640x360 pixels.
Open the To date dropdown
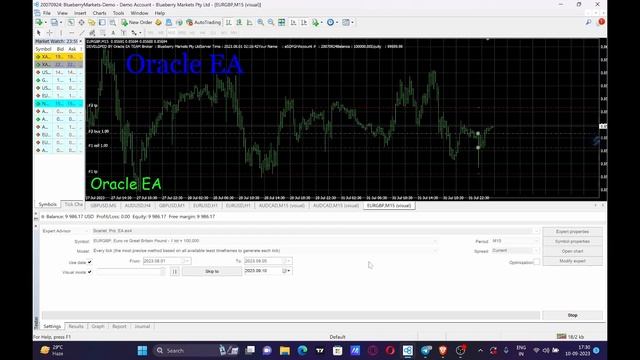[x=289, y=261]
